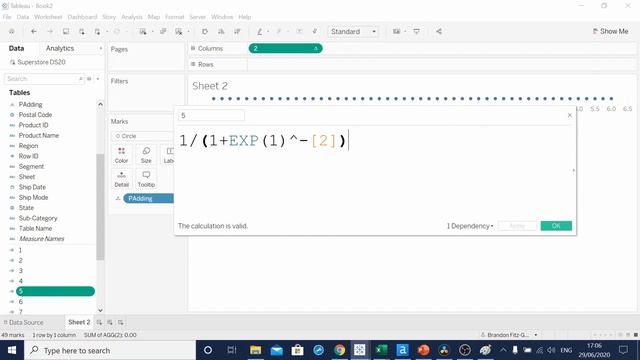Sort descending using the toolbar icon
The image size is (640, 360).
tap(237, 31)
